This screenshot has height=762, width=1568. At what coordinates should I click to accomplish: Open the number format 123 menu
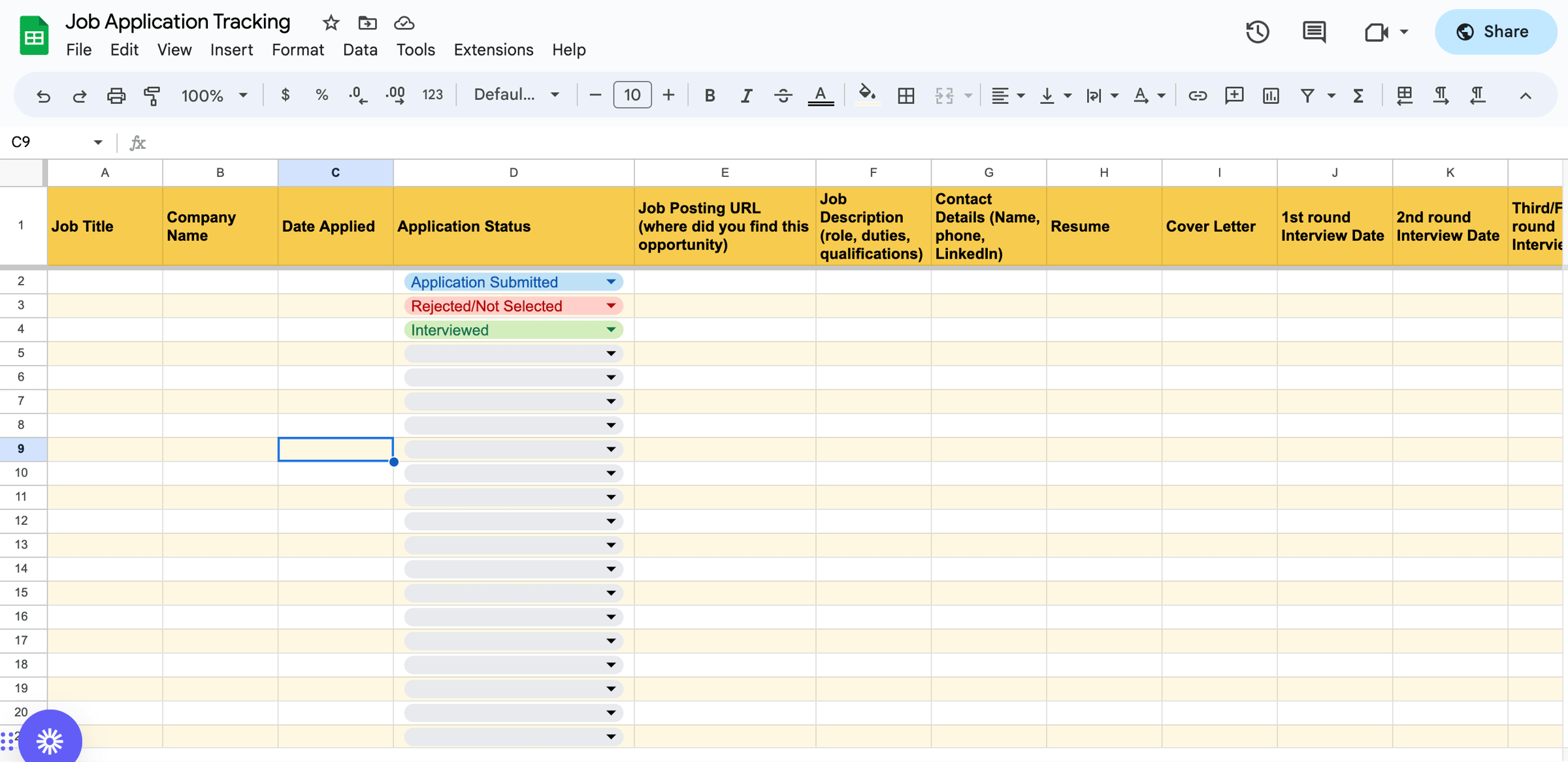click(x=432, y=95)
